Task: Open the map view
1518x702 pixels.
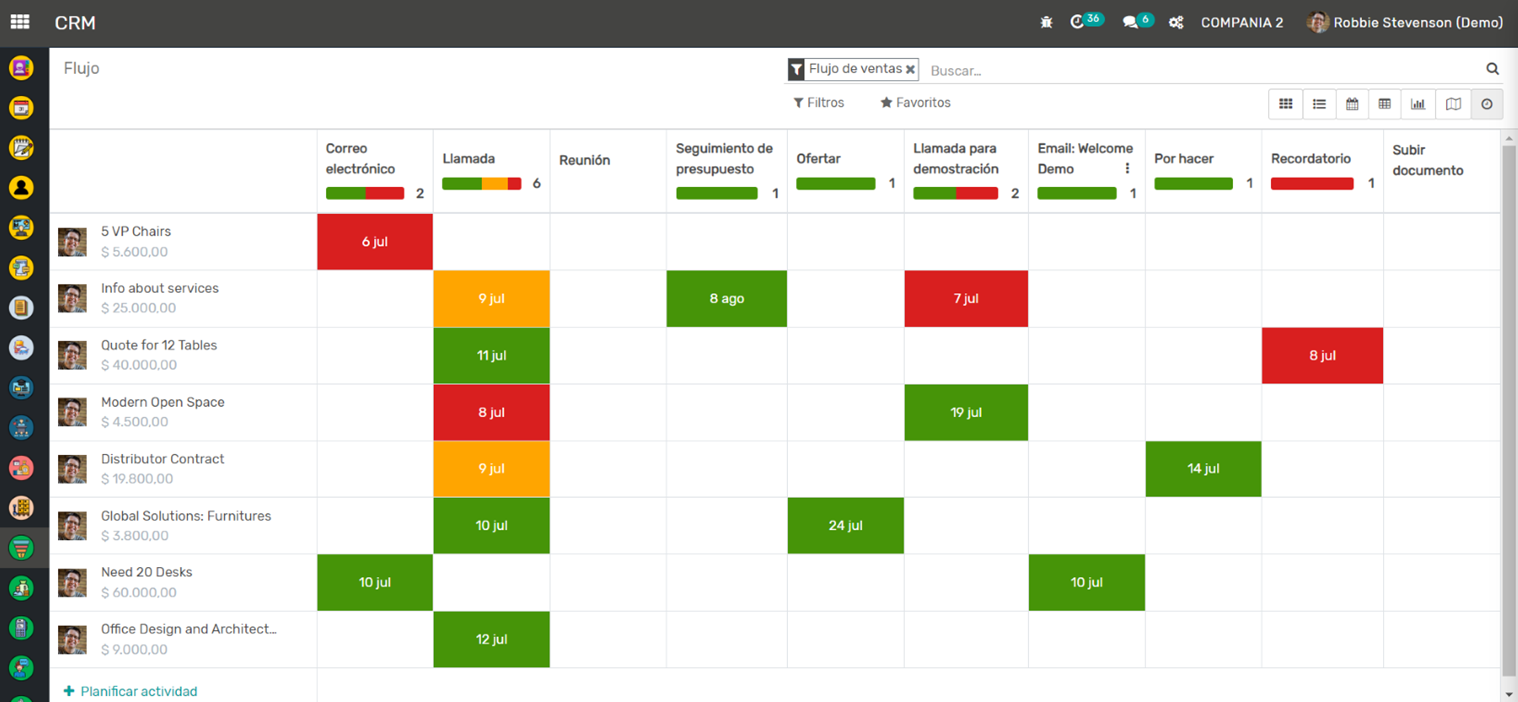Action: (1453, 104)
